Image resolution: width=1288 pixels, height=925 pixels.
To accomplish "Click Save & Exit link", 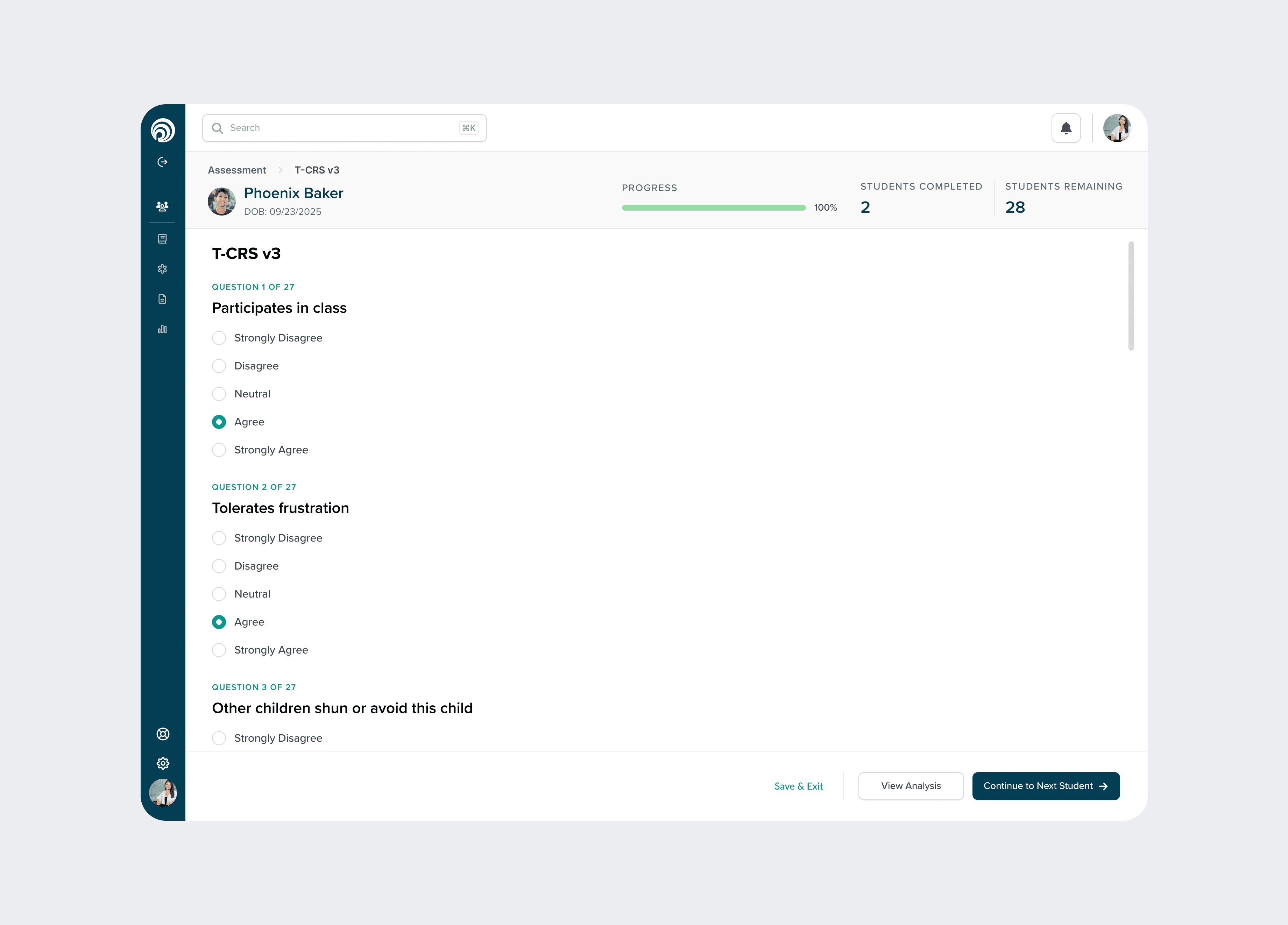I will (x=798, y=786).
